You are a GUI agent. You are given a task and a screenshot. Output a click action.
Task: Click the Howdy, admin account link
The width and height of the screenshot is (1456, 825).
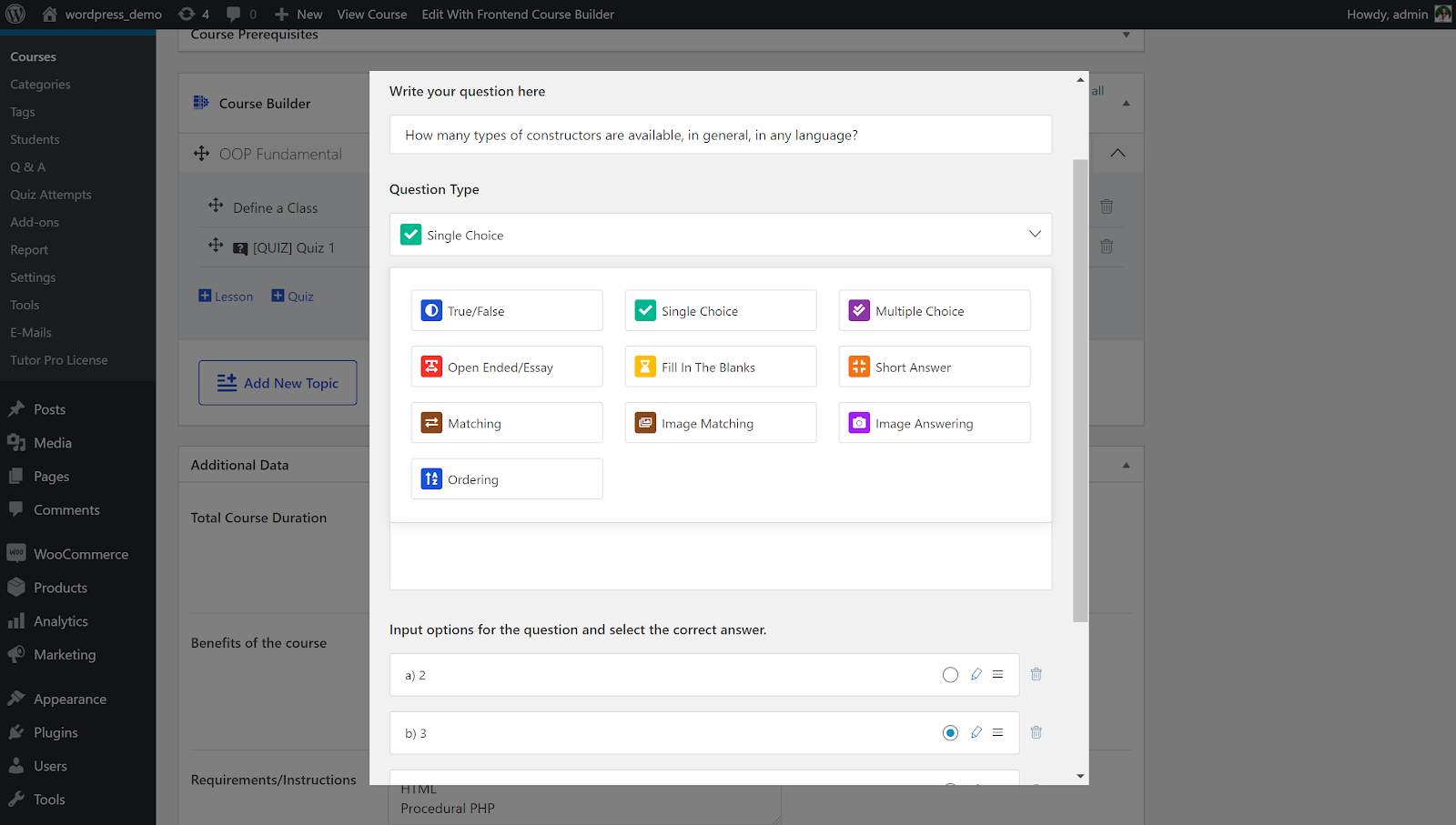tap(1399, 15)
